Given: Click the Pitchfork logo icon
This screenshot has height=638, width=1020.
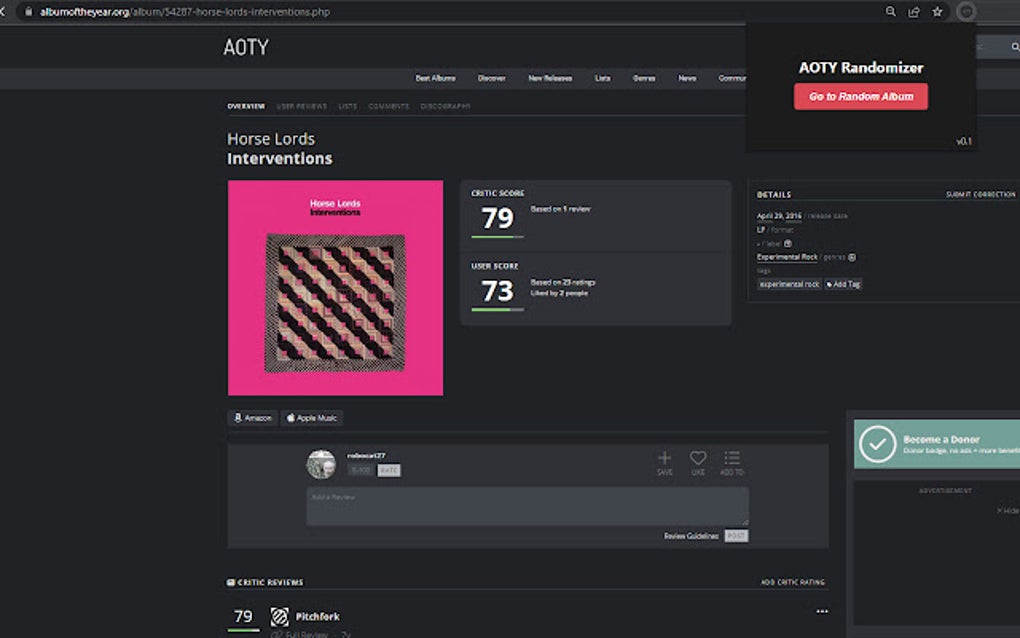Looking at the screenshot, I should point(280,616).
